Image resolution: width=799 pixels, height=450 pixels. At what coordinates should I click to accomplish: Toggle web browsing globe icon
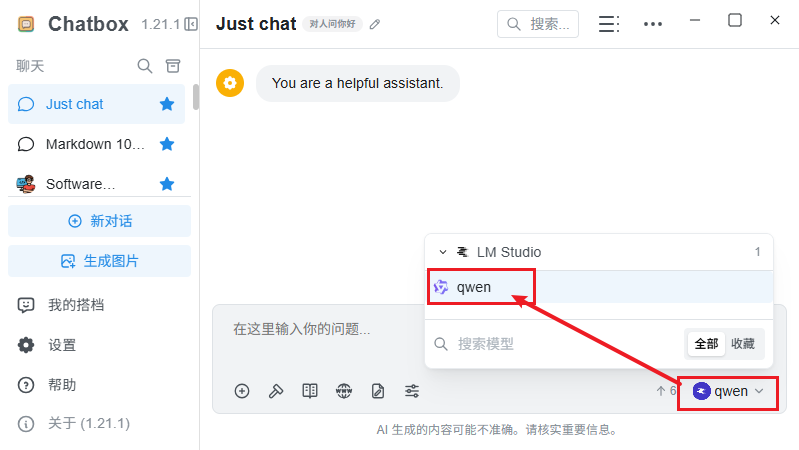[344, 391]
